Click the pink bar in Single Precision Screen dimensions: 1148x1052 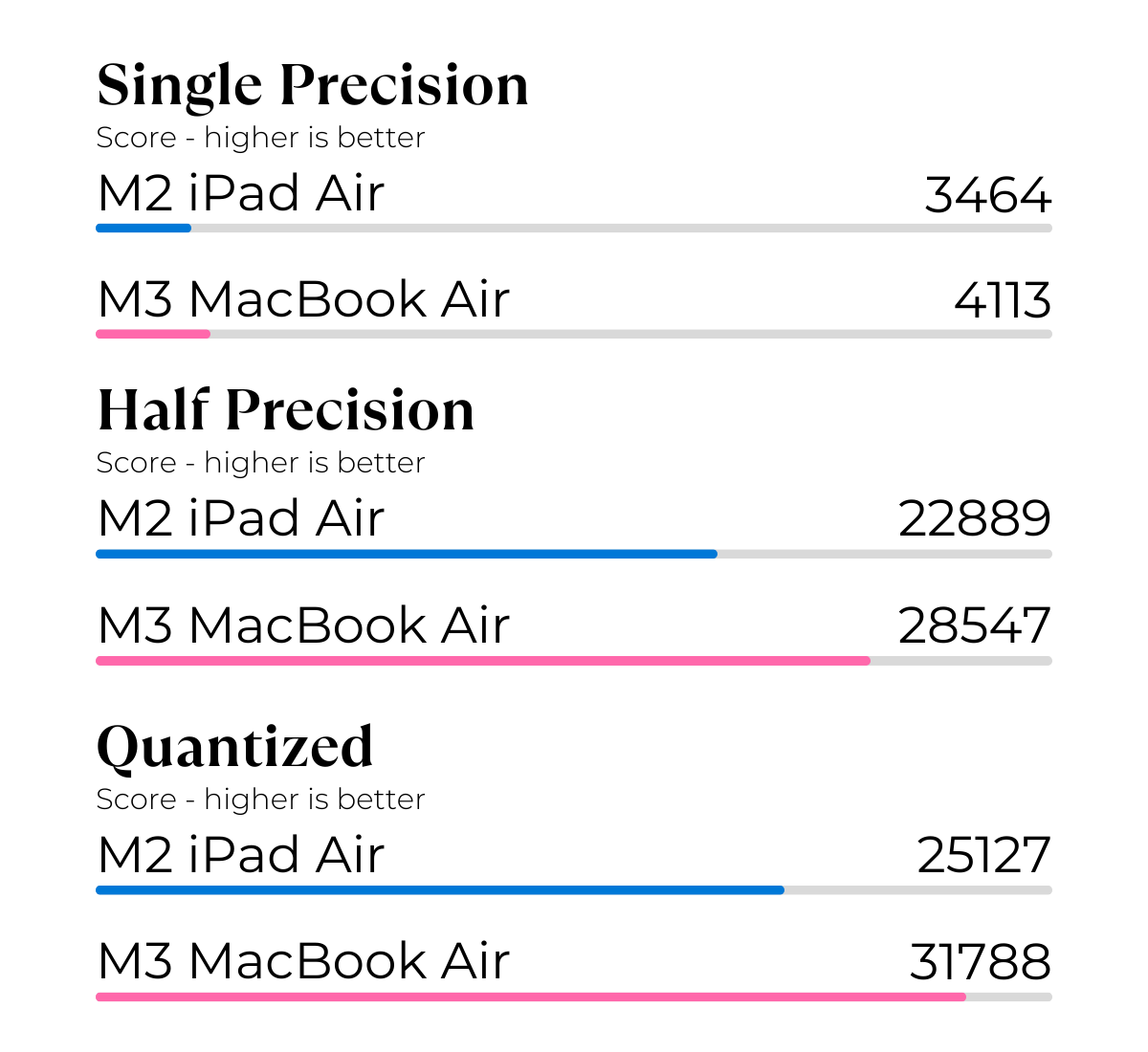[153, 335]
